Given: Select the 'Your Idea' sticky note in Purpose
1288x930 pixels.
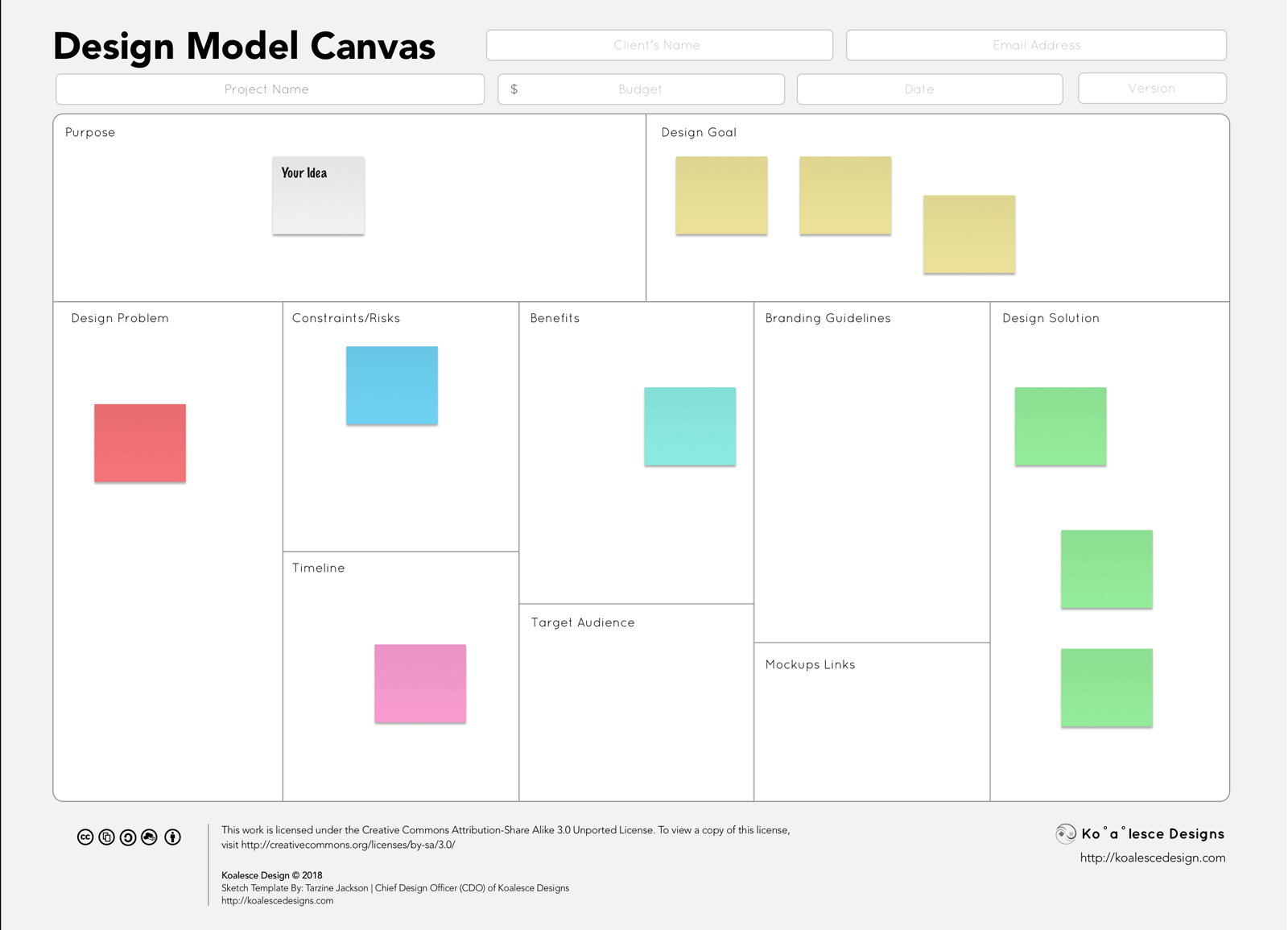Looking at the screenshot, I should click(x=318, y=195).
